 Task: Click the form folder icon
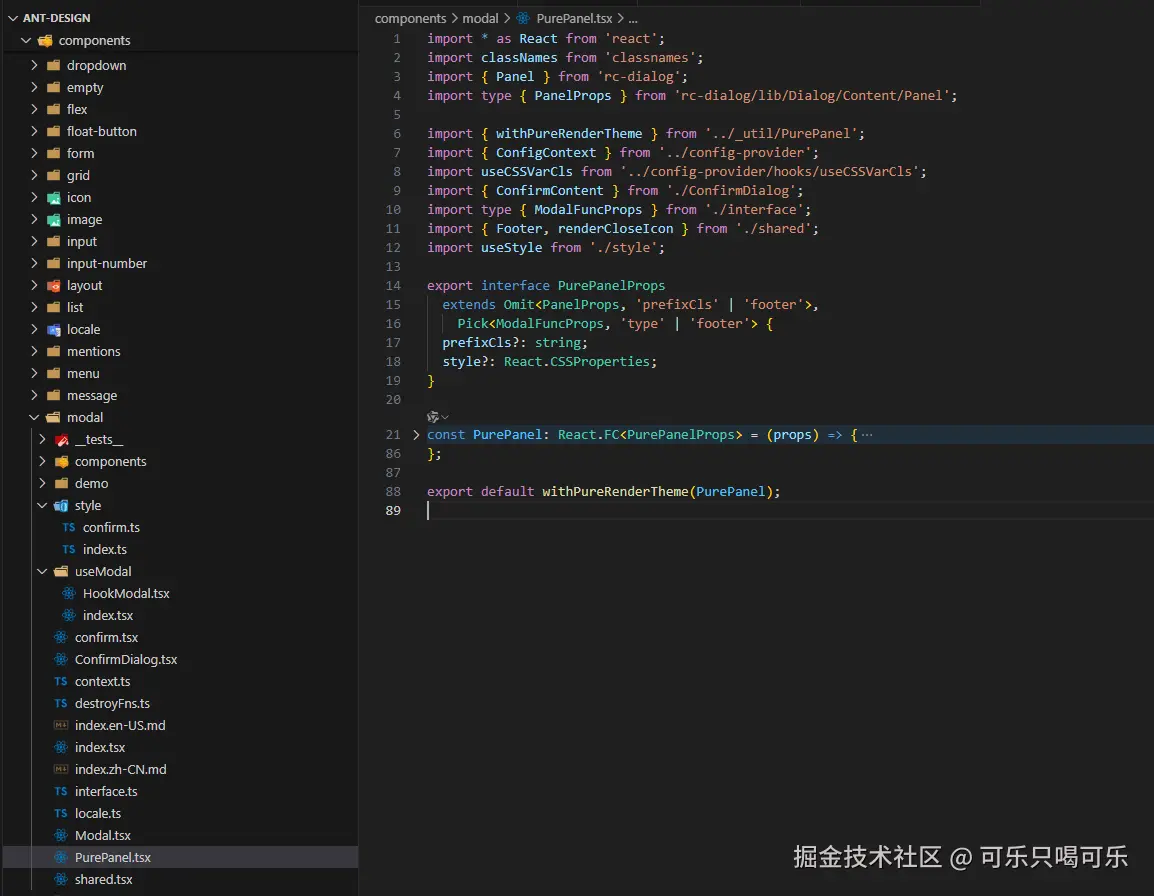click(54, 153)
